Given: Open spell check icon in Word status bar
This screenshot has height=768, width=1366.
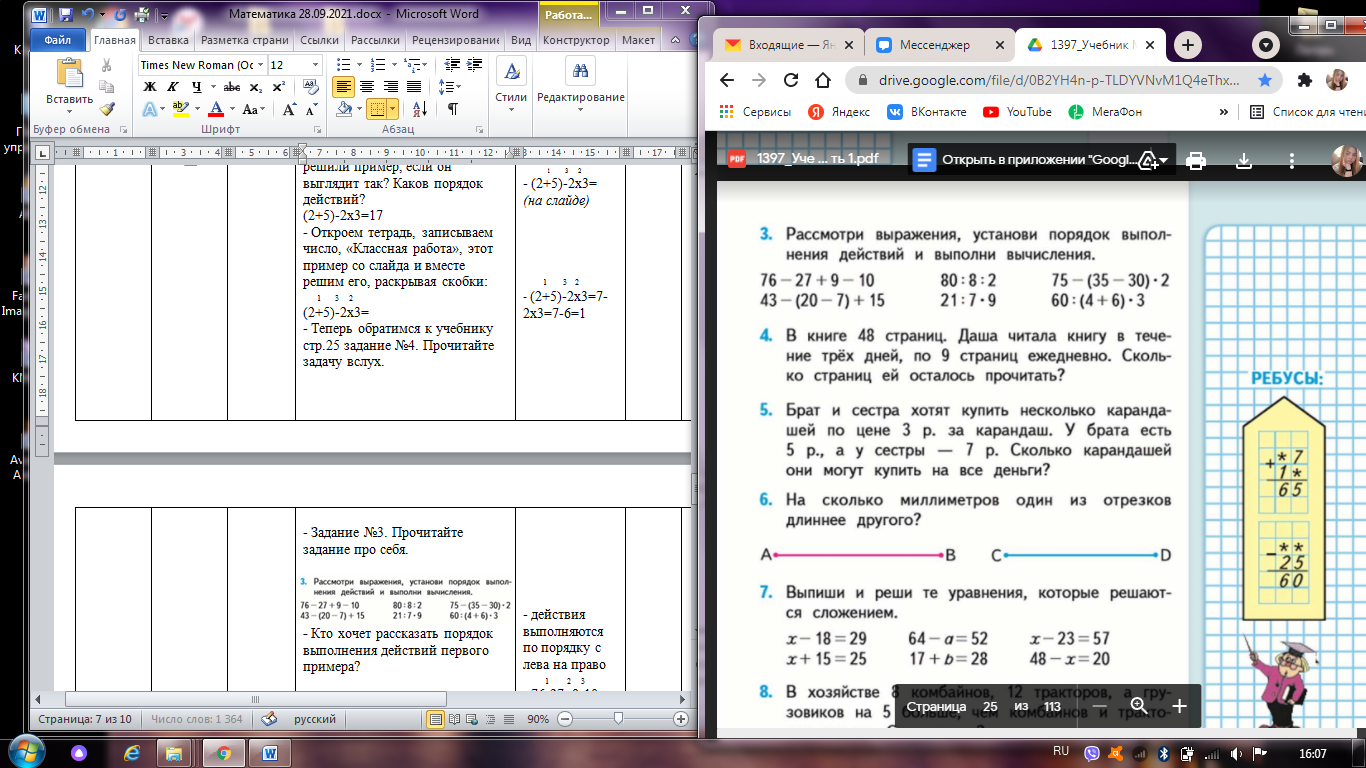Looking at the screenshot, I should click(268, 719).
